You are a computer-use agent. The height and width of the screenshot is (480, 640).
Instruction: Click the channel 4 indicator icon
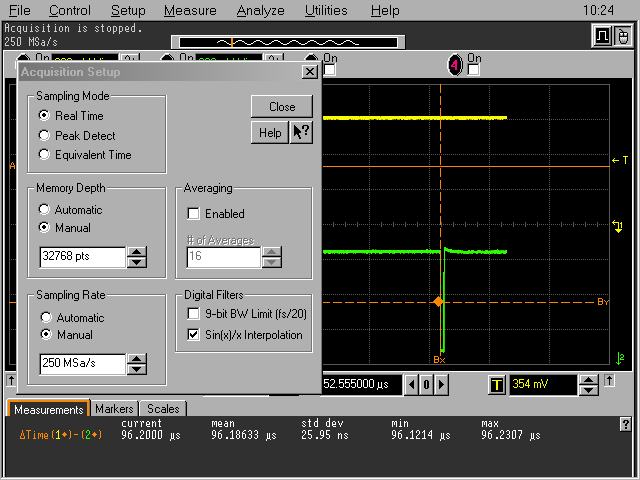point(456,65)
